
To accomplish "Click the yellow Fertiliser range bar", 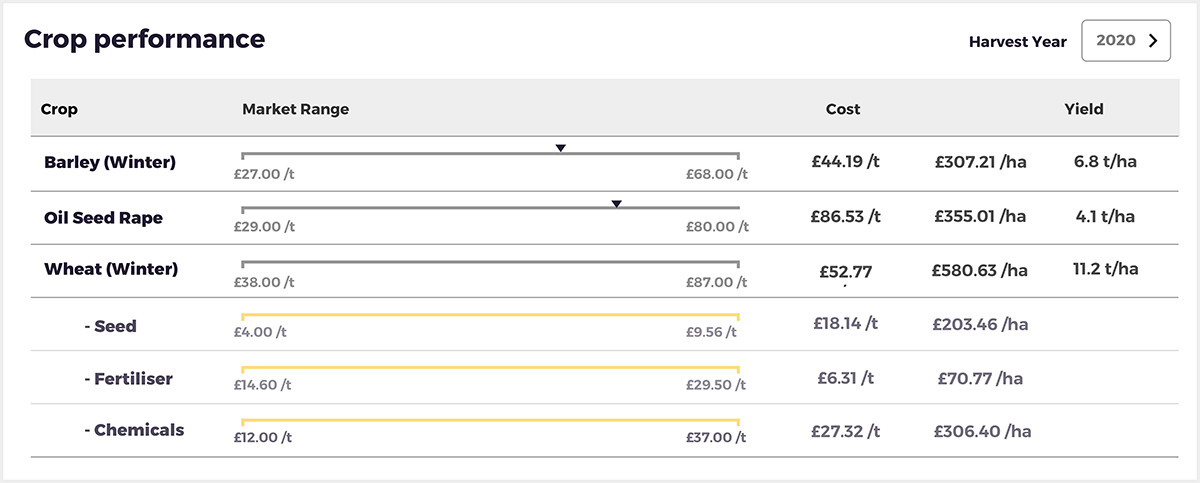I will pos(490,369).
